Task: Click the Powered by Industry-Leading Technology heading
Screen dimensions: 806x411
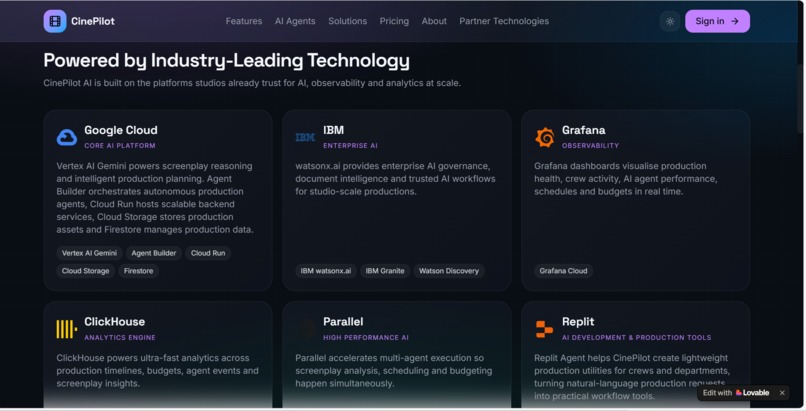Action: tap(226, 61)
